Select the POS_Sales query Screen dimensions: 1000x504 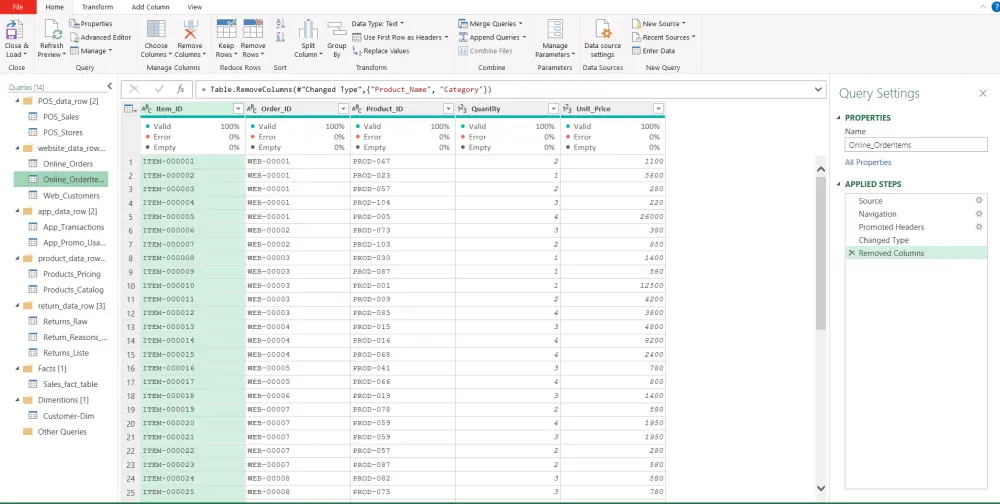click(x=61, y=117)
